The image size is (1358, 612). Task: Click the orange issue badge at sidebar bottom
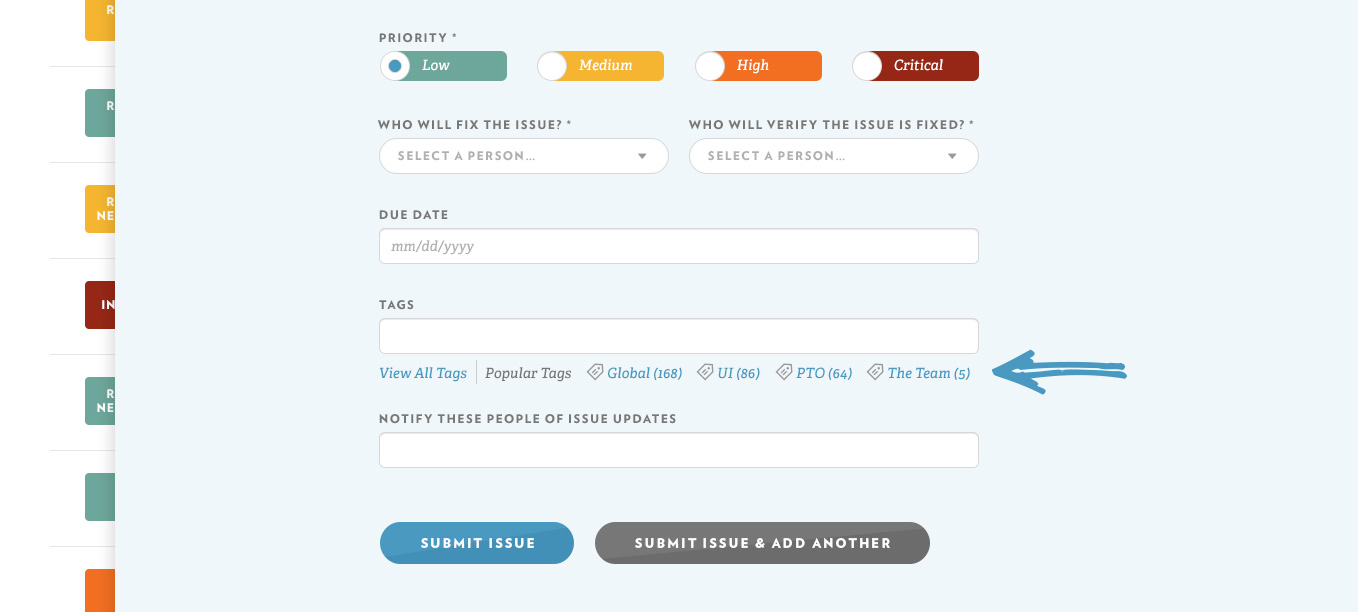98,591
